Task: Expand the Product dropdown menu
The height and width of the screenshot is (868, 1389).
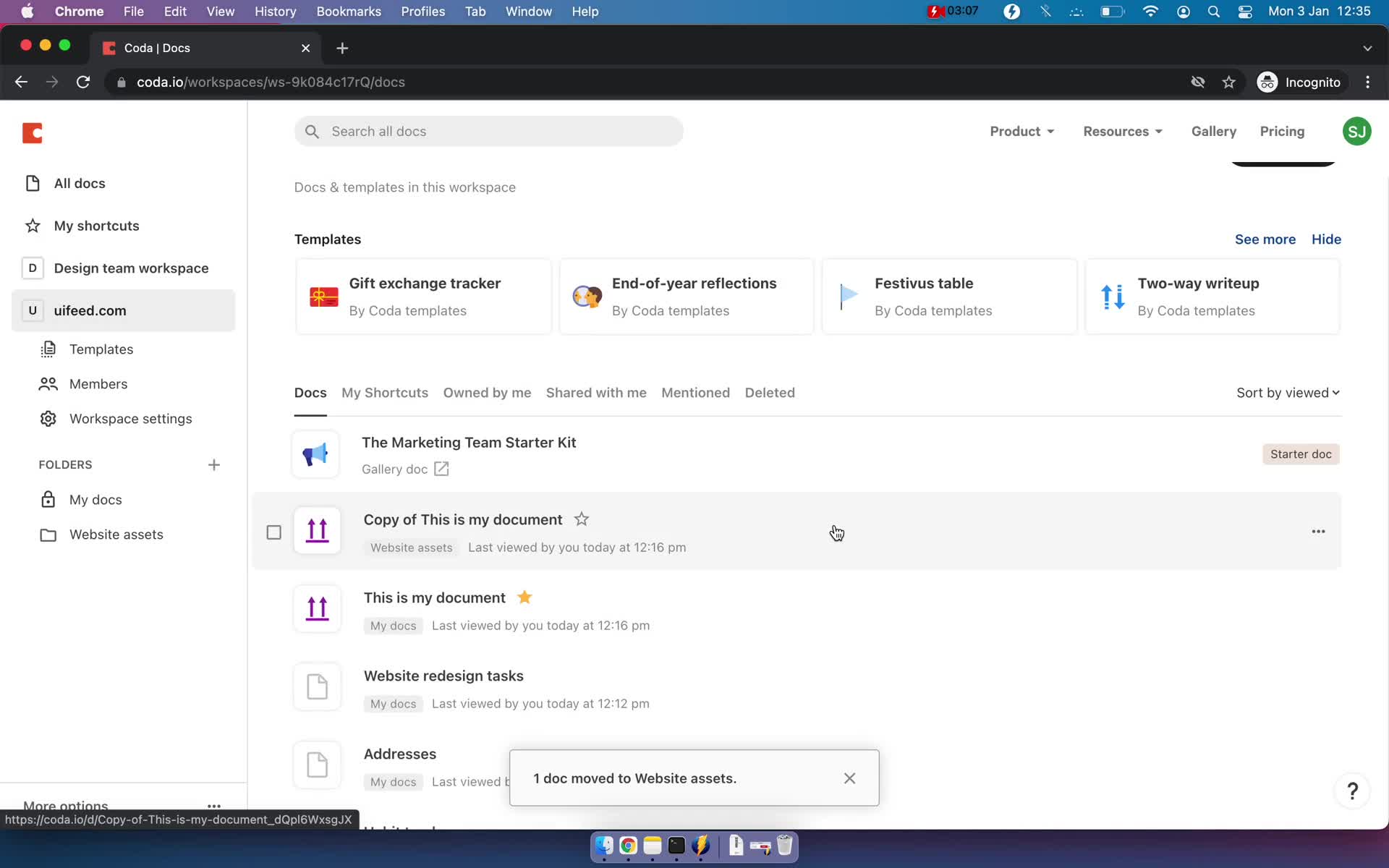Action: click(1021, 132)
